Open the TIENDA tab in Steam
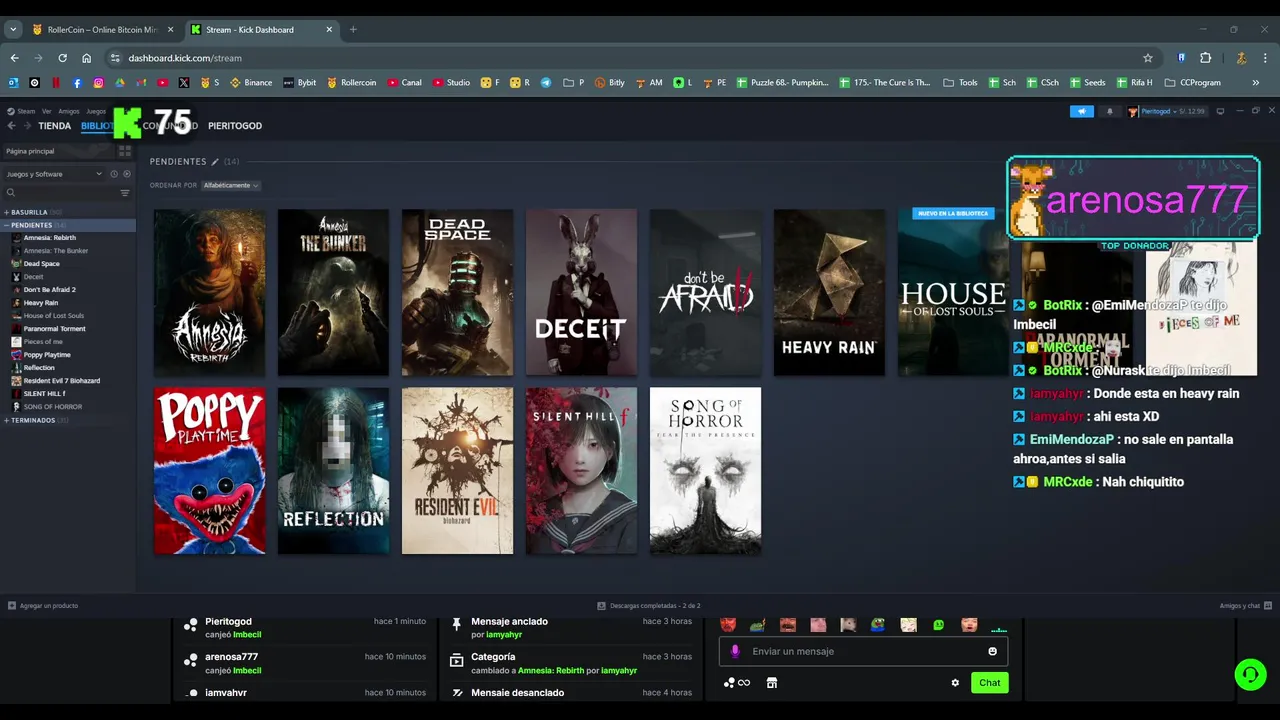The height and width of the screenshot is (720, 1280). [54, 126]
